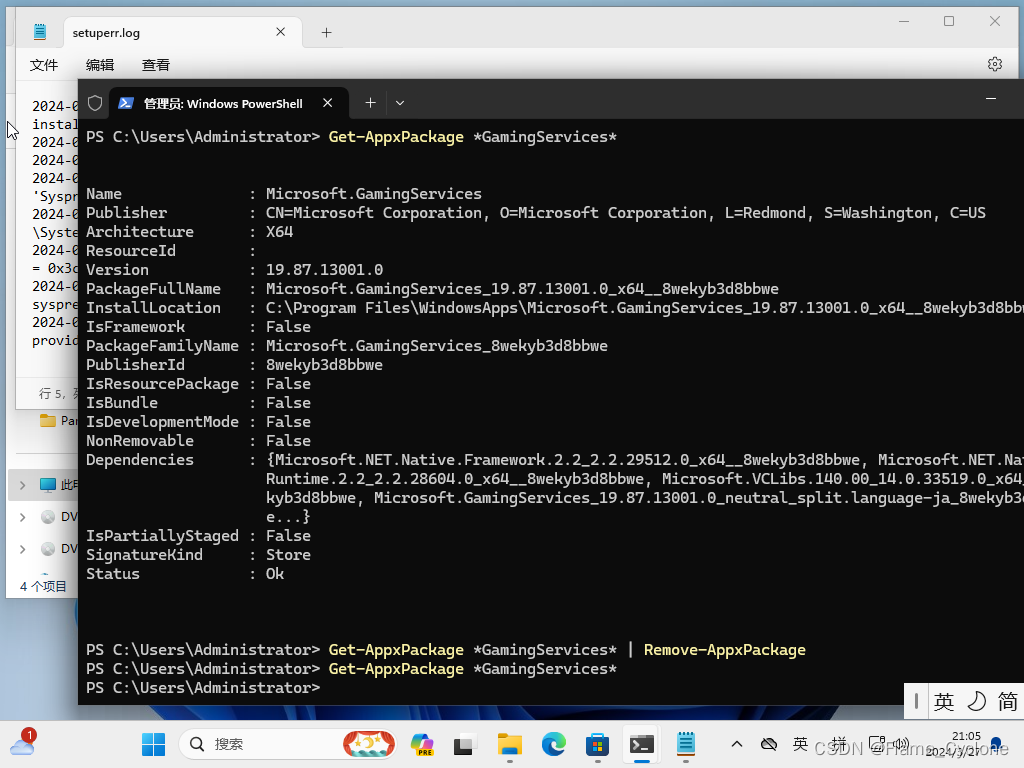Open the 查看 menu in Notepad
Viewport: 1024px width, 768px height.
[x=155, y=65]
